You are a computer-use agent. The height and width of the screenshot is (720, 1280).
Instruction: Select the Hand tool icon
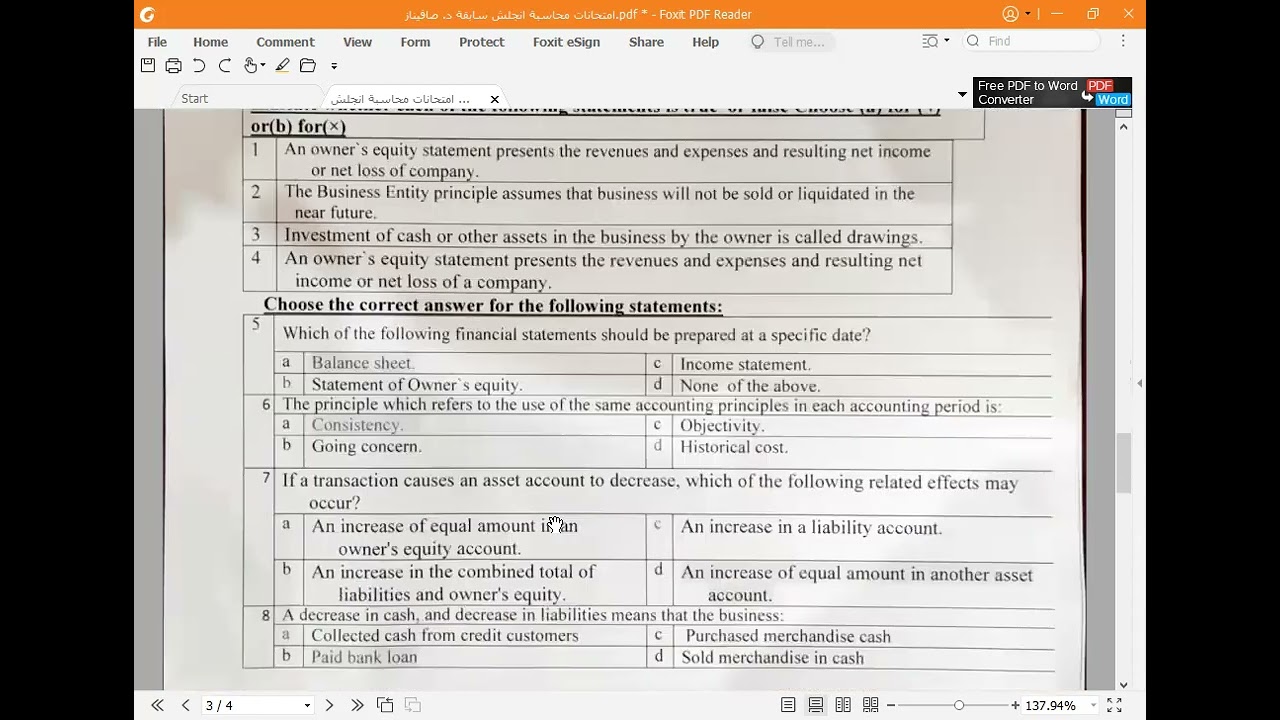[x=251, y=66]
